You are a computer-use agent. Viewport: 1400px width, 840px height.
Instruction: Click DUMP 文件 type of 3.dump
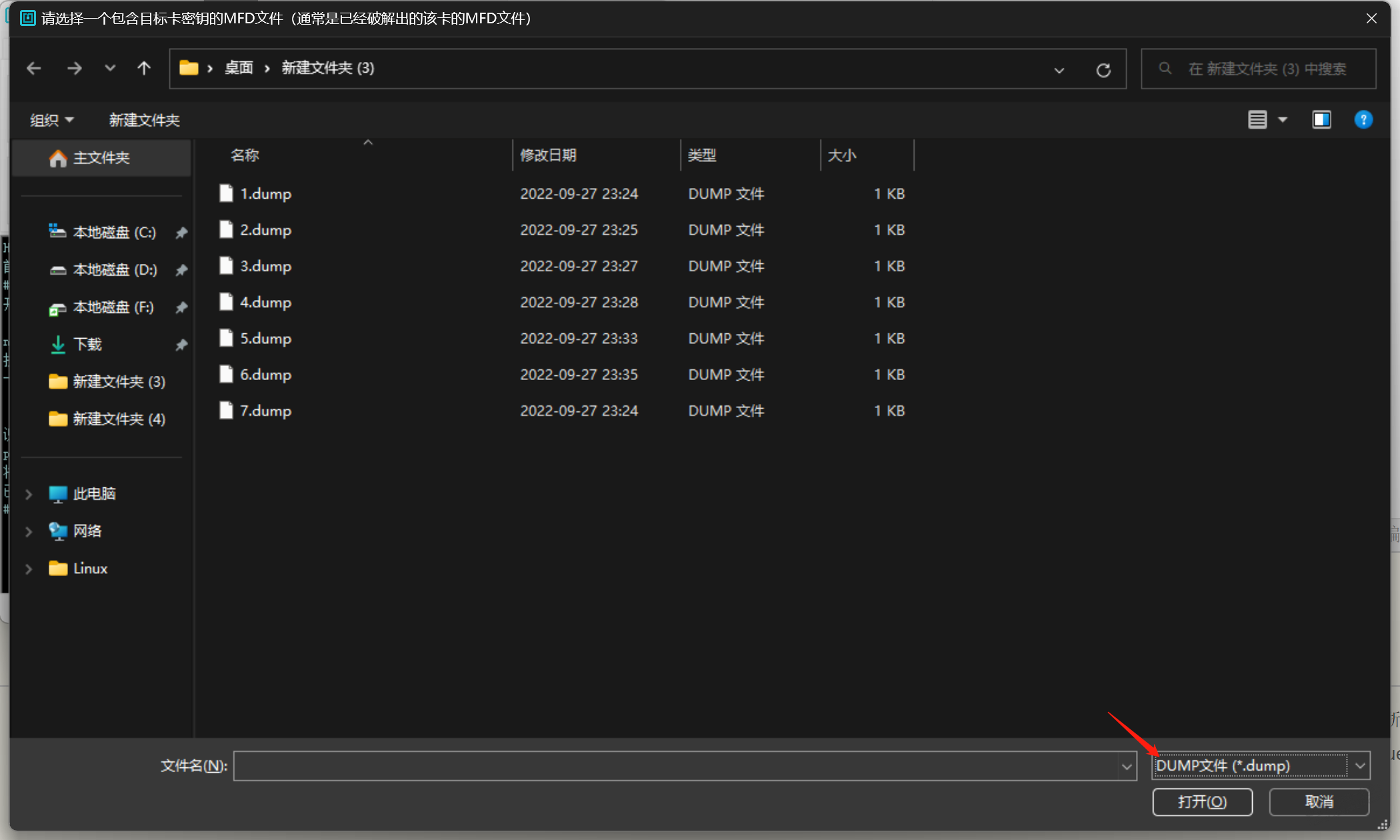tap(726, 266)
